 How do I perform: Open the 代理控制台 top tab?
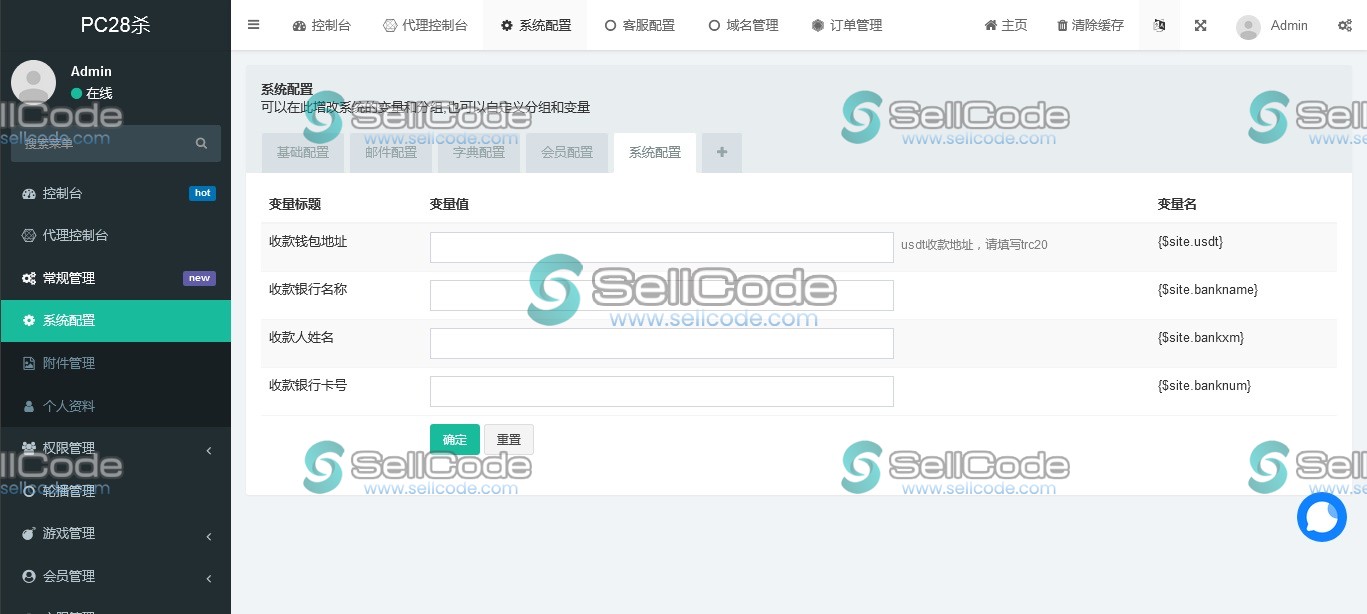coord(425,25)
